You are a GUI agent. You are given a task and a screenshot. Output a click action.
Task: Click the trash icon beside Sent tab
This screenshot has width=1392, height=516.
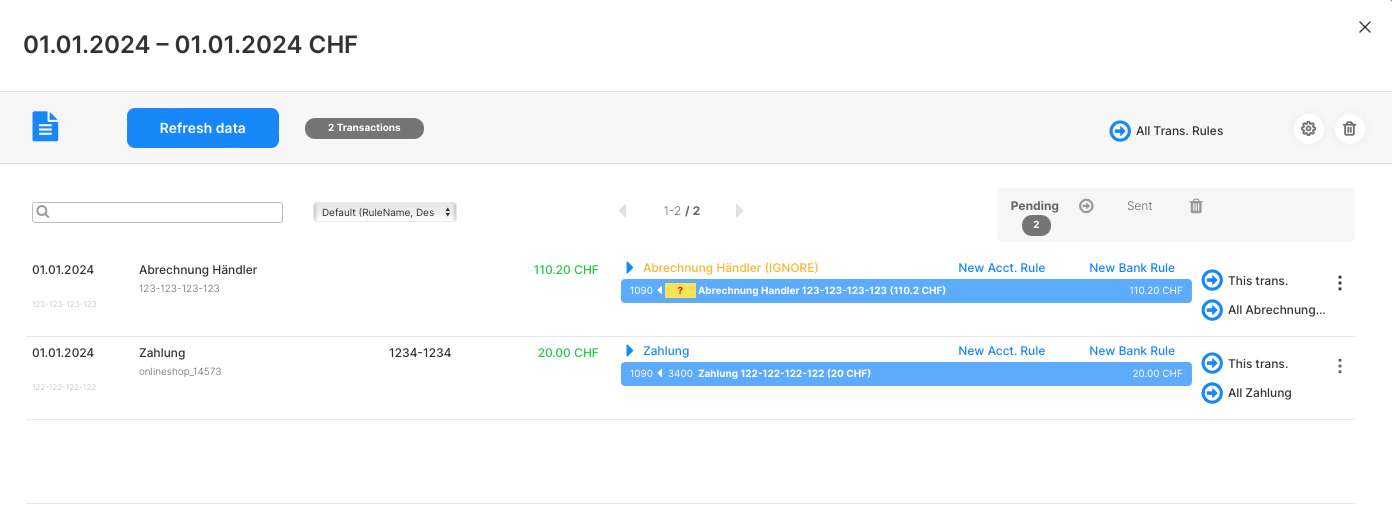click(x=1196, y=206)
